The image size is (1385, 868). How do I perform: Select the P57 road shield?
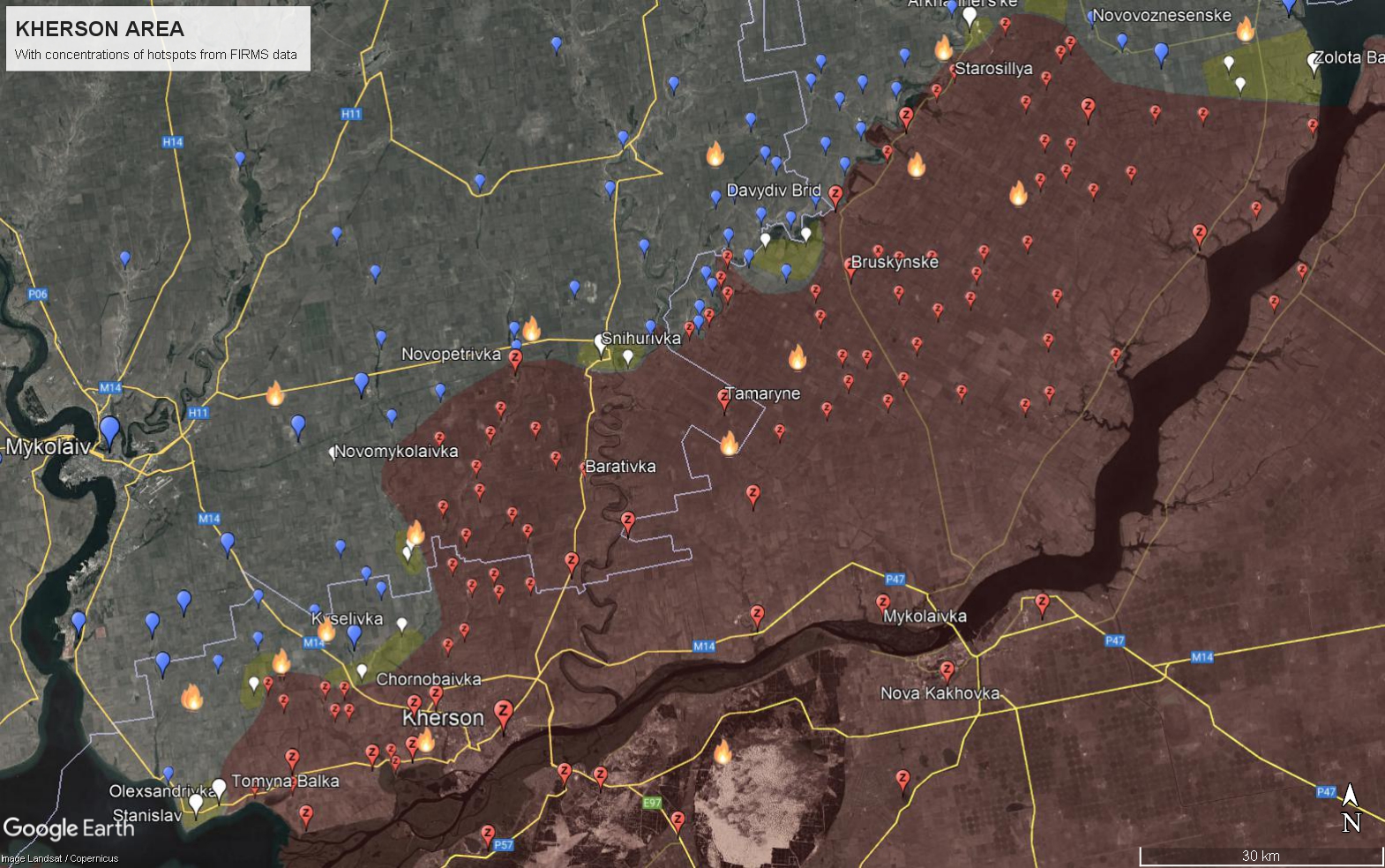[503, 845]
